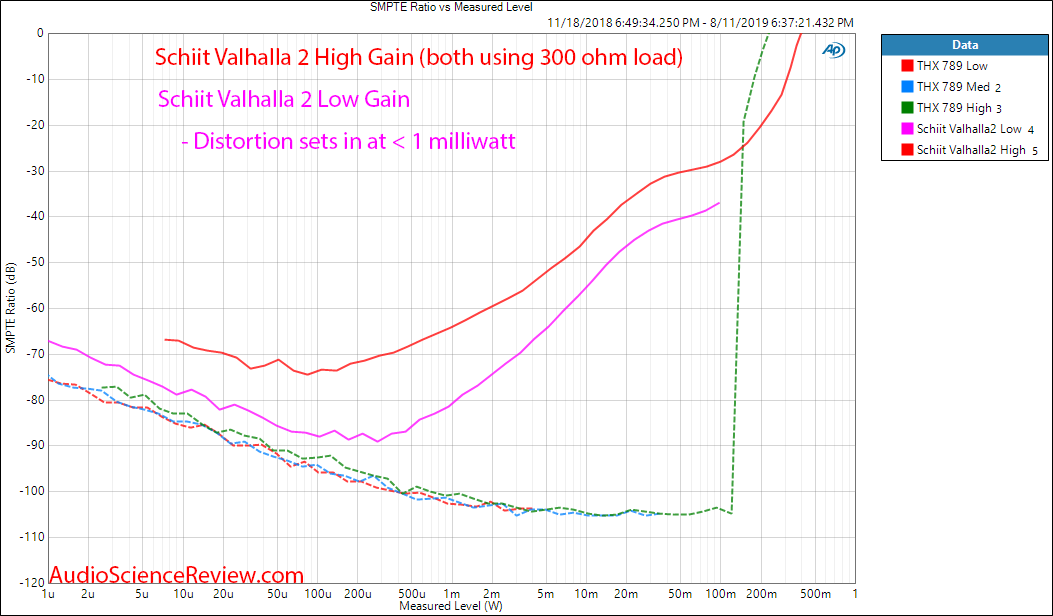Click the '500m' x-axis tick label
This screenshot has width=1053, height=616.
tap(815, 595)
